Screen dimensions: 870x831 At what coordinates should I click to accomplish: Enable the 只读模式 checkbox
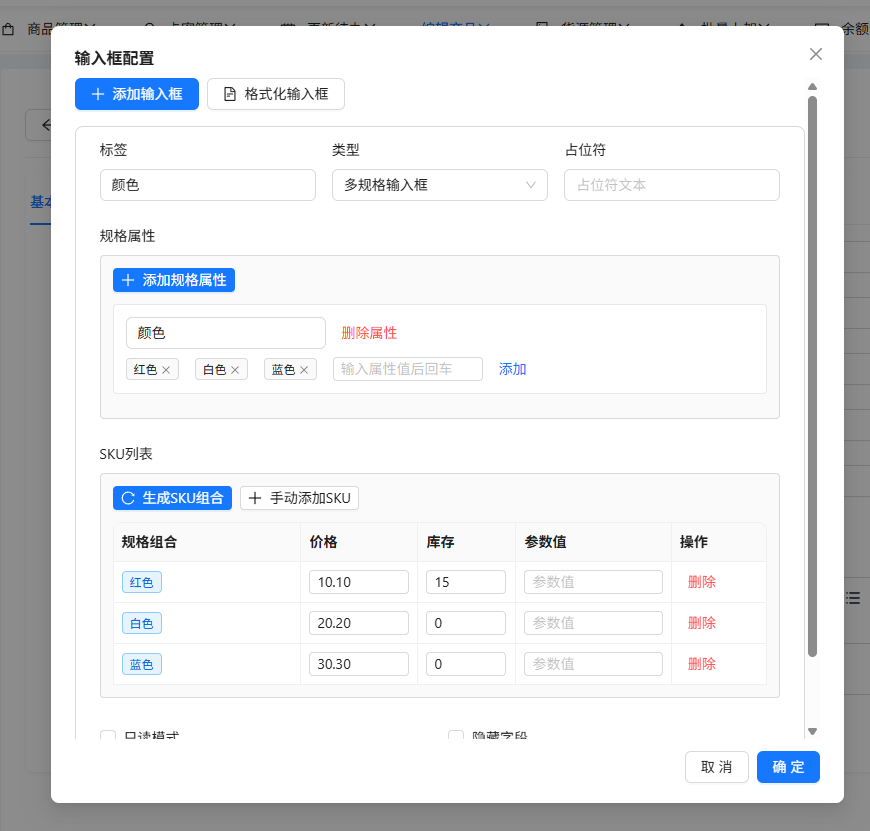point(108,737)
